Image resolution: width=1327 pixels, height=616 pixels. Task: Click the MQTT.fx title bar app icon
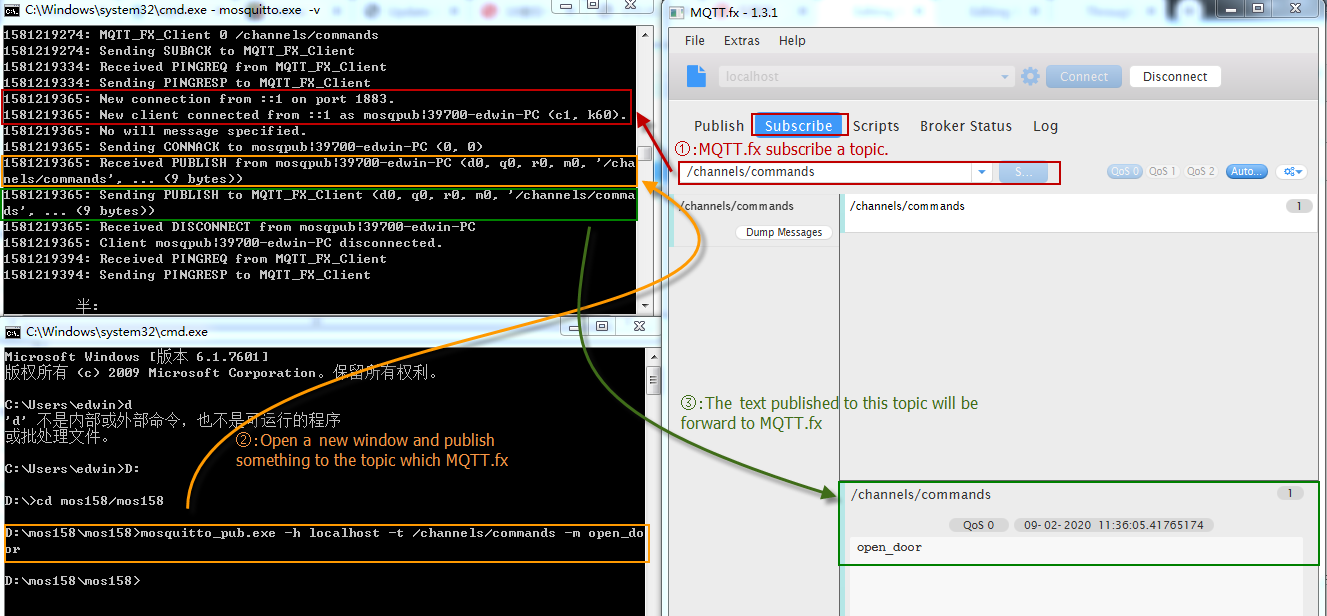pyautogui.click(x=676, y=12)
